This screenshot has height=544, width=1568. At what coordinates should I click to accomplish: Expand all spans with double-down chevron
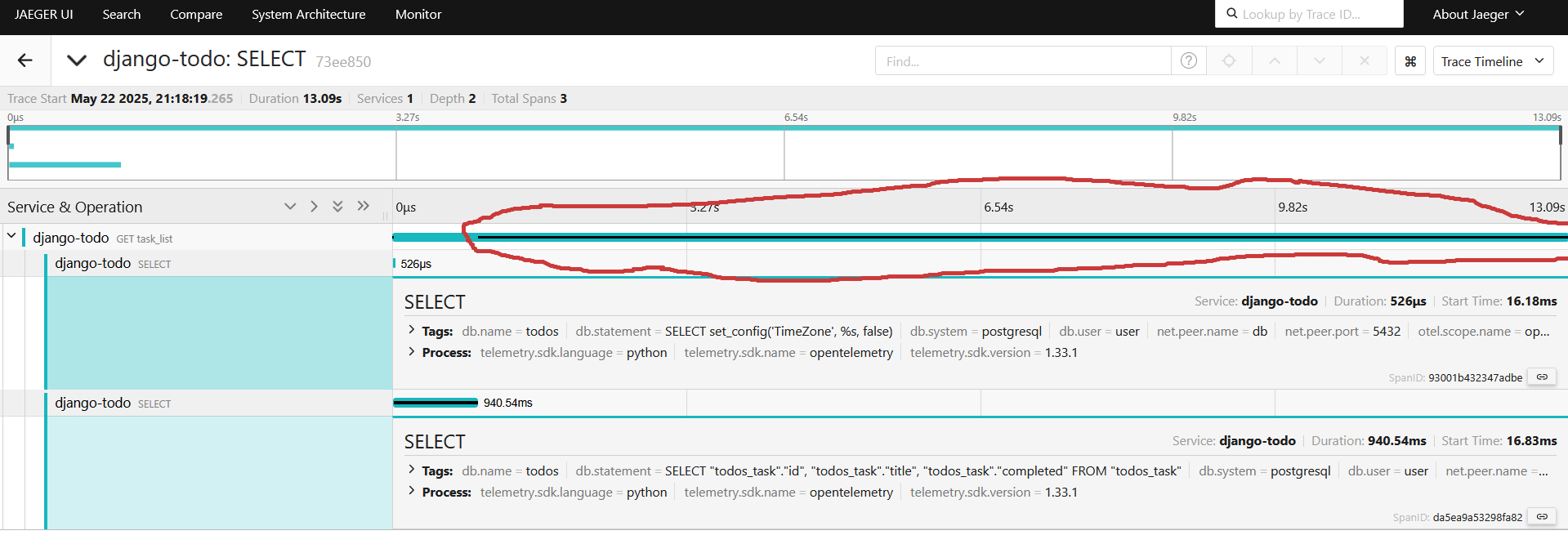click(337, 207)
